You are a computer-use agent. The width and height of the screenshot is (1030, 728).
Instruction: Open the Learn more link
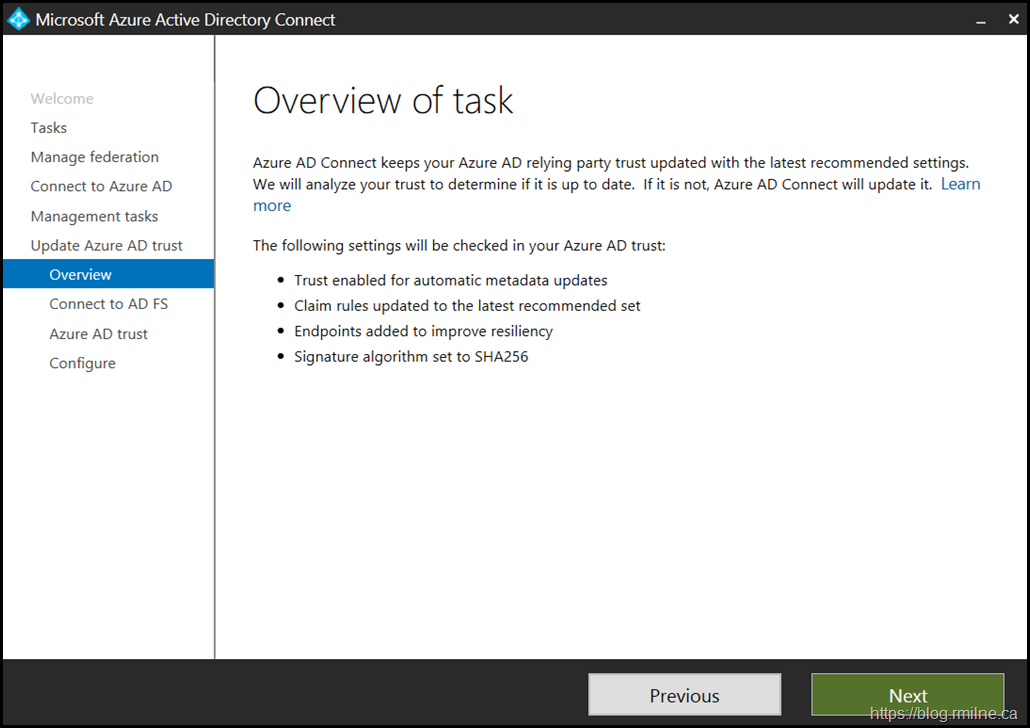(960, 184)
